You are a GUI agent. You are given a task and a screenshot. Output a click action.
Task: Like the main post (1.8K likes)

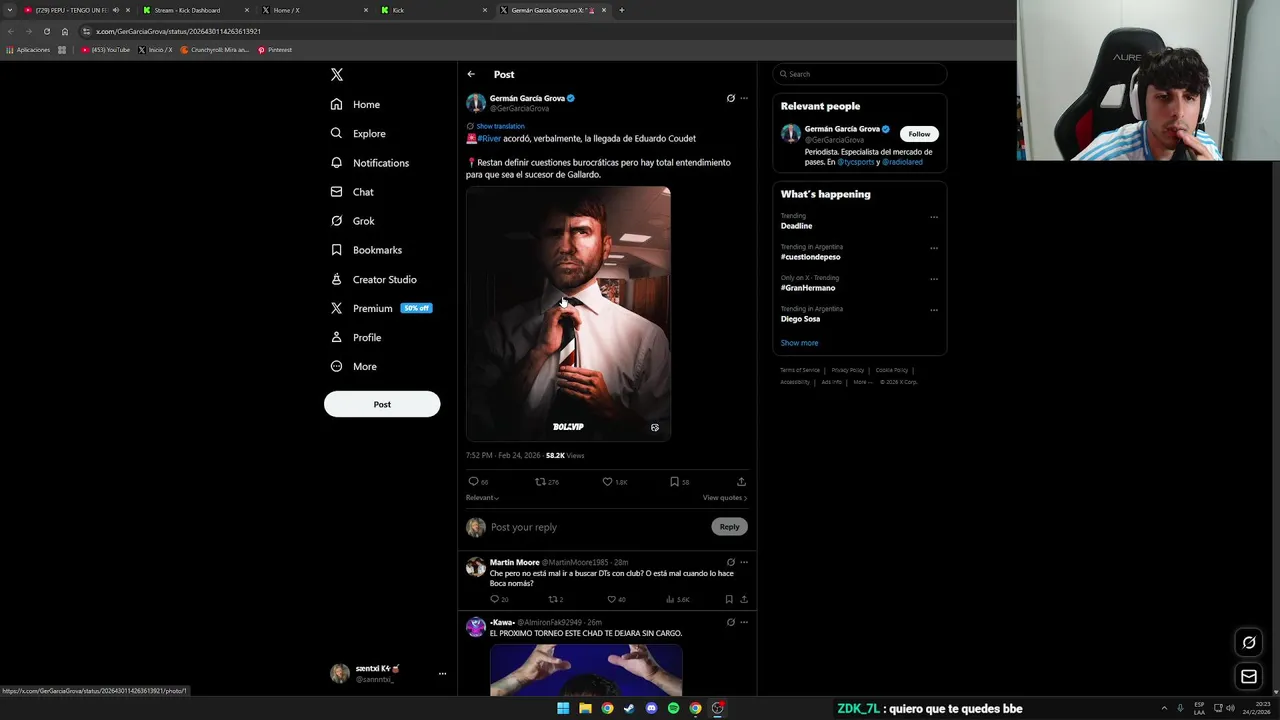(614, 482)
